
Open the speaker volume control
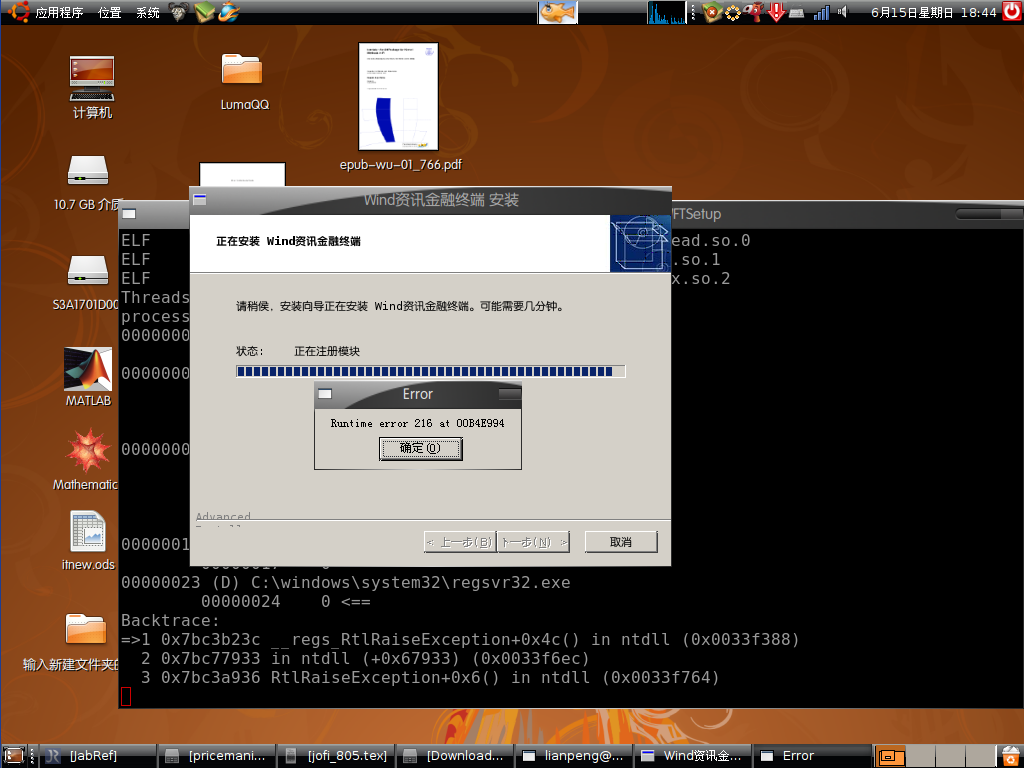[842, 12]
